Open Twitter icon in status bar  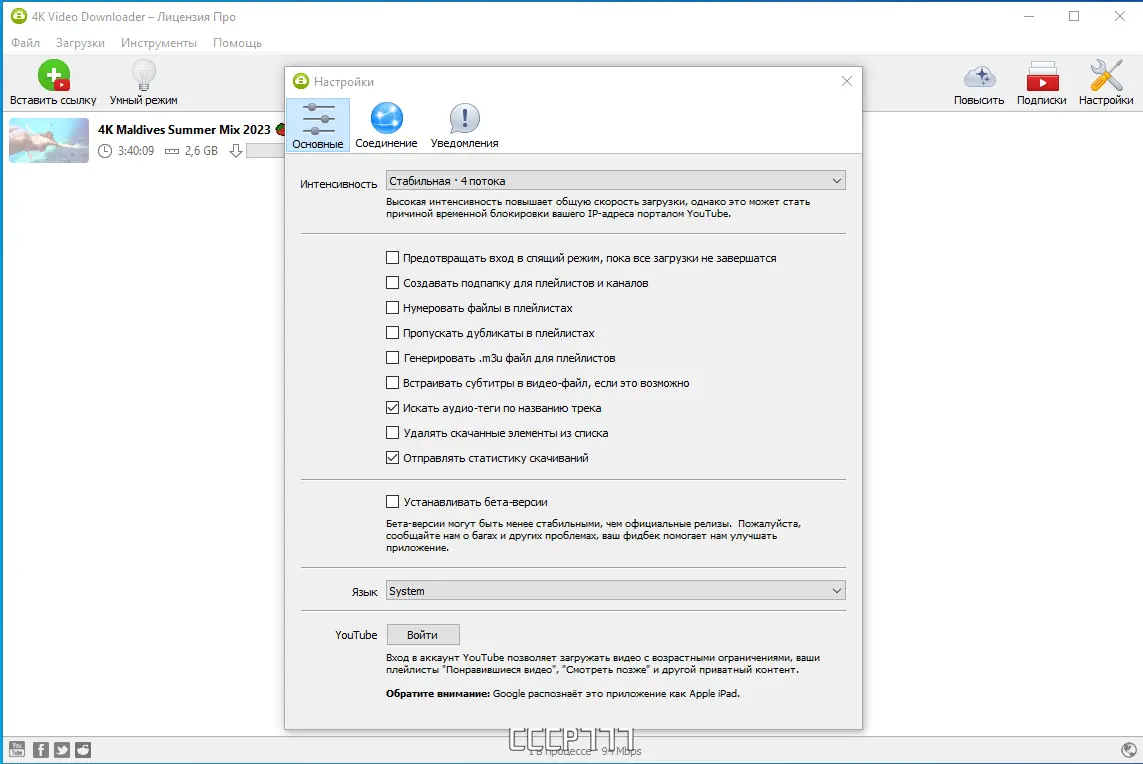point(62,749)
